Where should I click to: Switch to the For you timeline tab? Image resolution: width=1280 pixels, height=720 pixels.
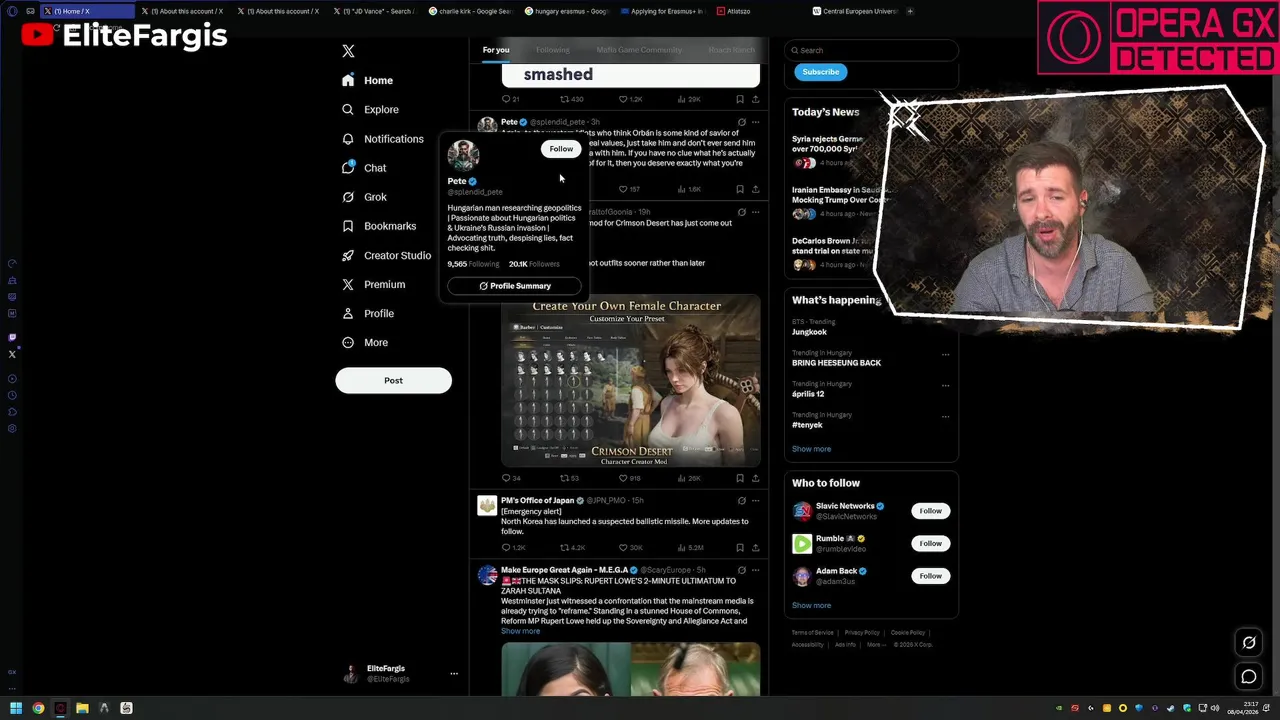pos(496,50)
